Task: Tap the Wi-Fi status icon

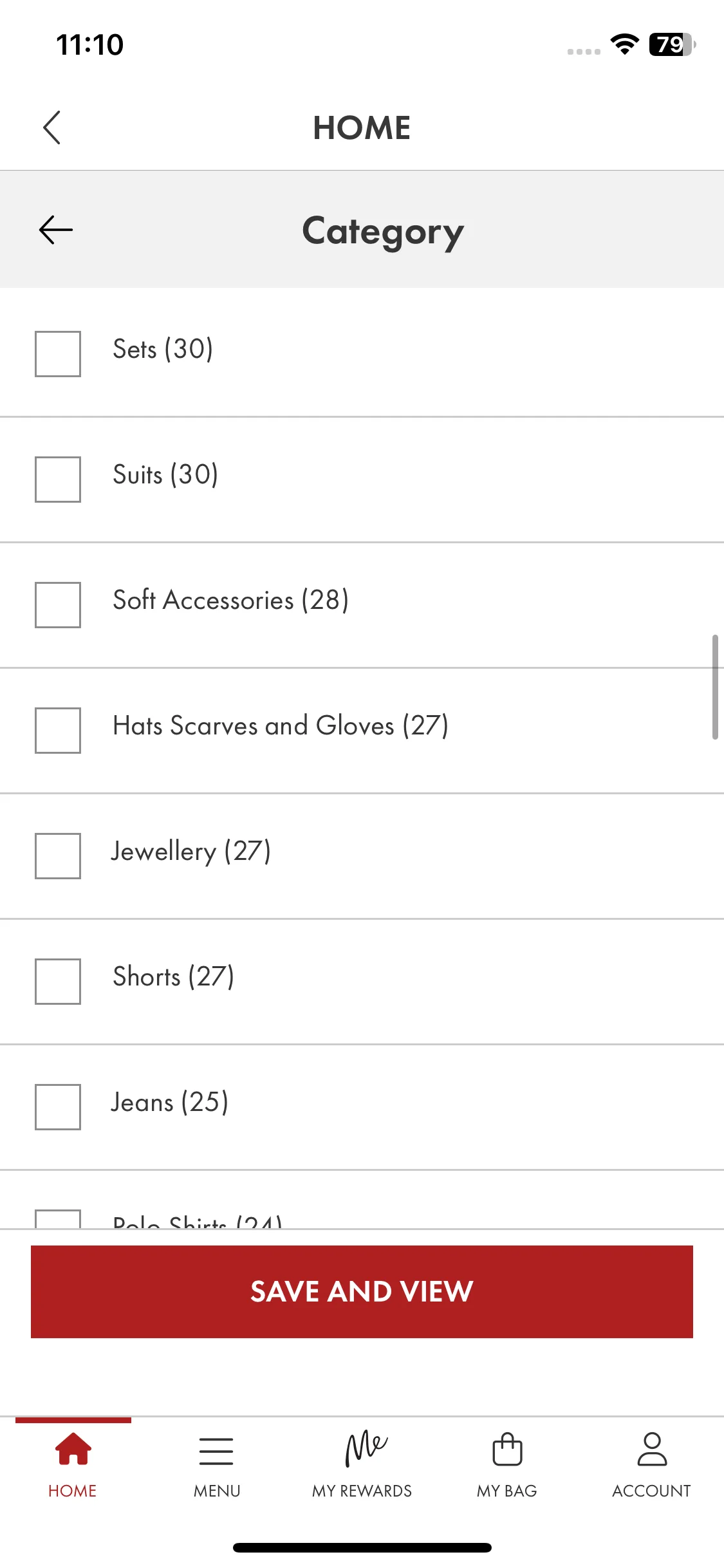Action: coord(624,44)
